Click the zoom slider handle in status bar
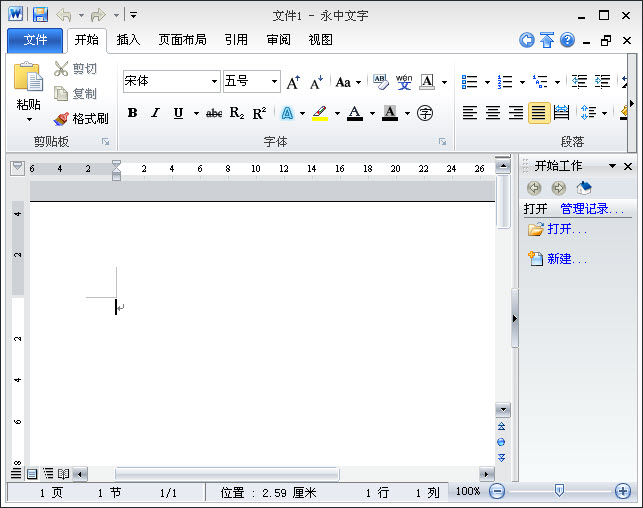643x508 pixels. pos(559,491)
